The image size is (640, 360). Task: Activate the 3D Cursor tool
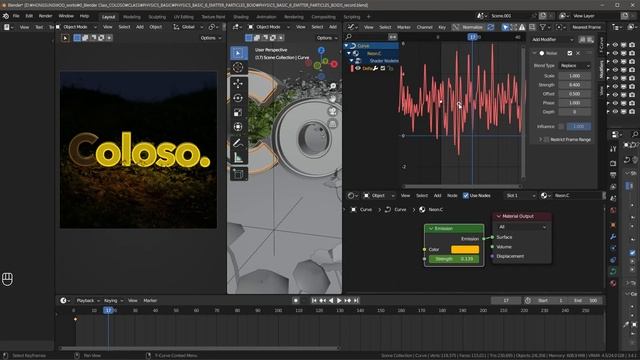pyautogui.click(x=238, y=67)
